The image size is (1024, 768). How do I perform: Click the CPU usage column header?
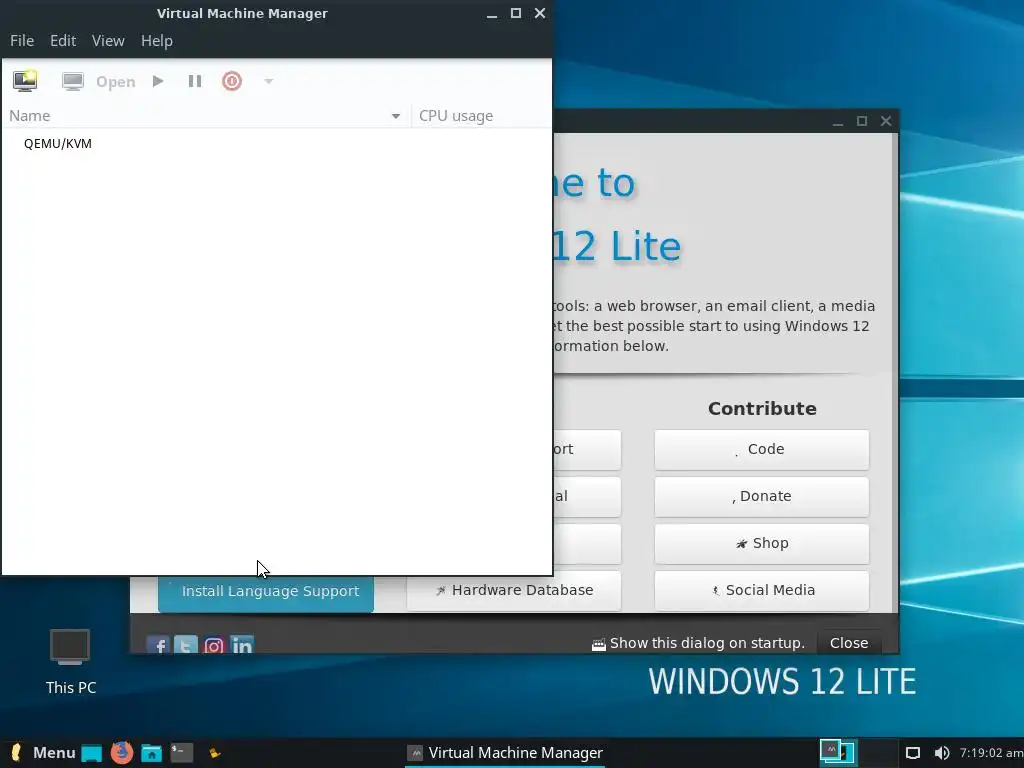coord(481,116)
